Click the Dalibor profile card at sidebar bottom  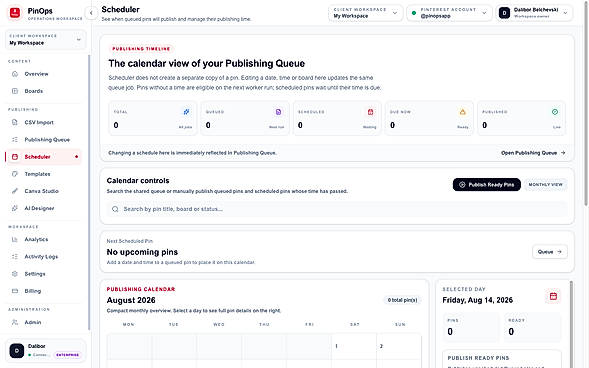[45, 350]
